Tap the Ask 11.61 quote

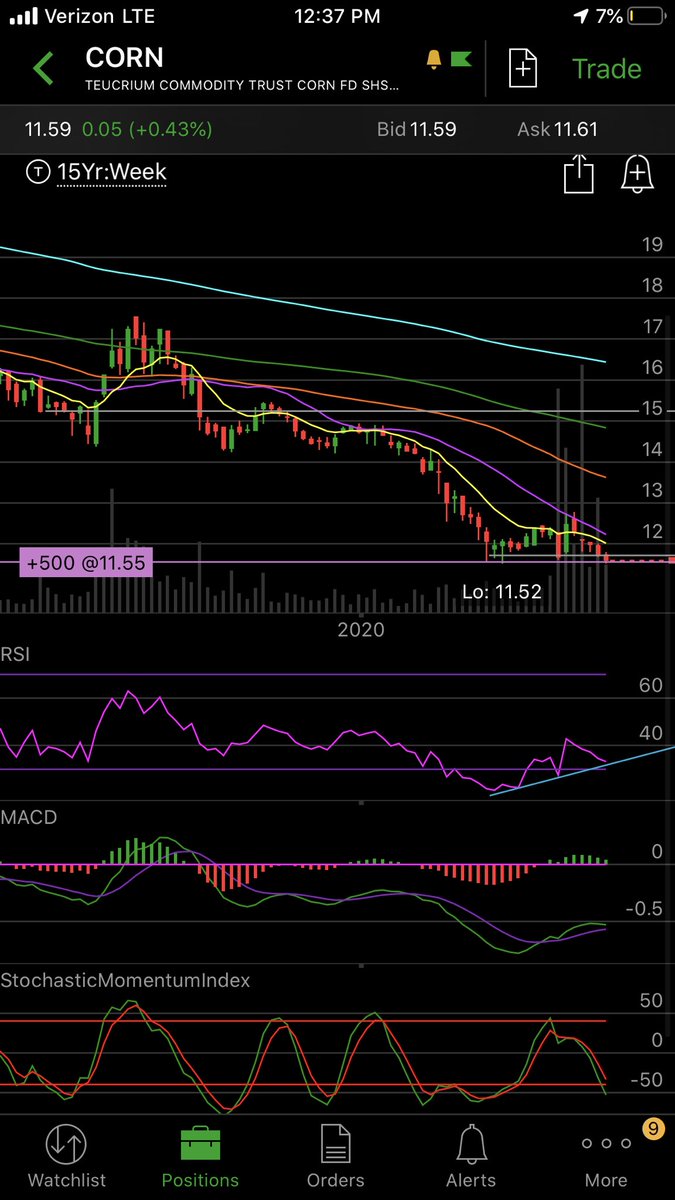coord(559,129)
